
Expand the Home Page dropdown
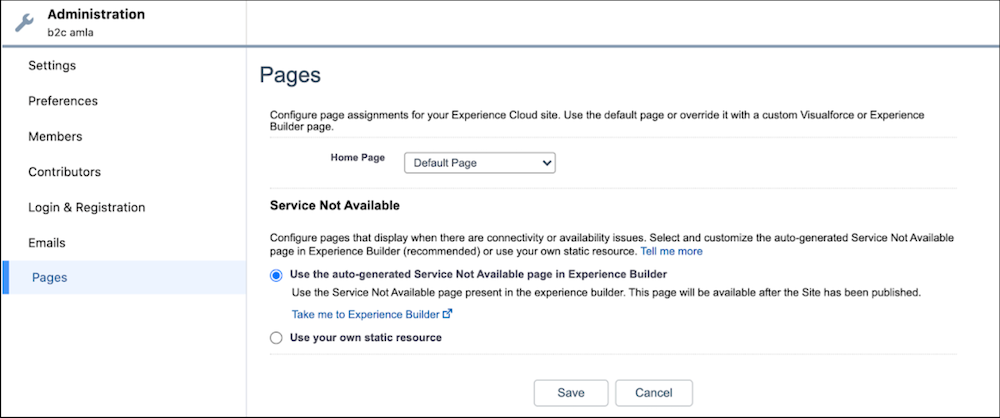pos(479,162)
